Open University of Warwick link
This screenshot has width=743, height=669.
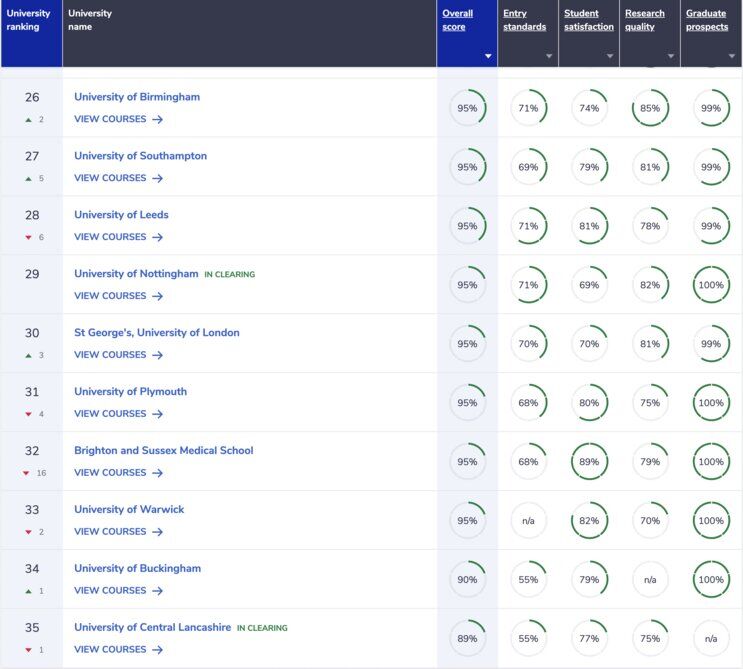click(129, 509)
